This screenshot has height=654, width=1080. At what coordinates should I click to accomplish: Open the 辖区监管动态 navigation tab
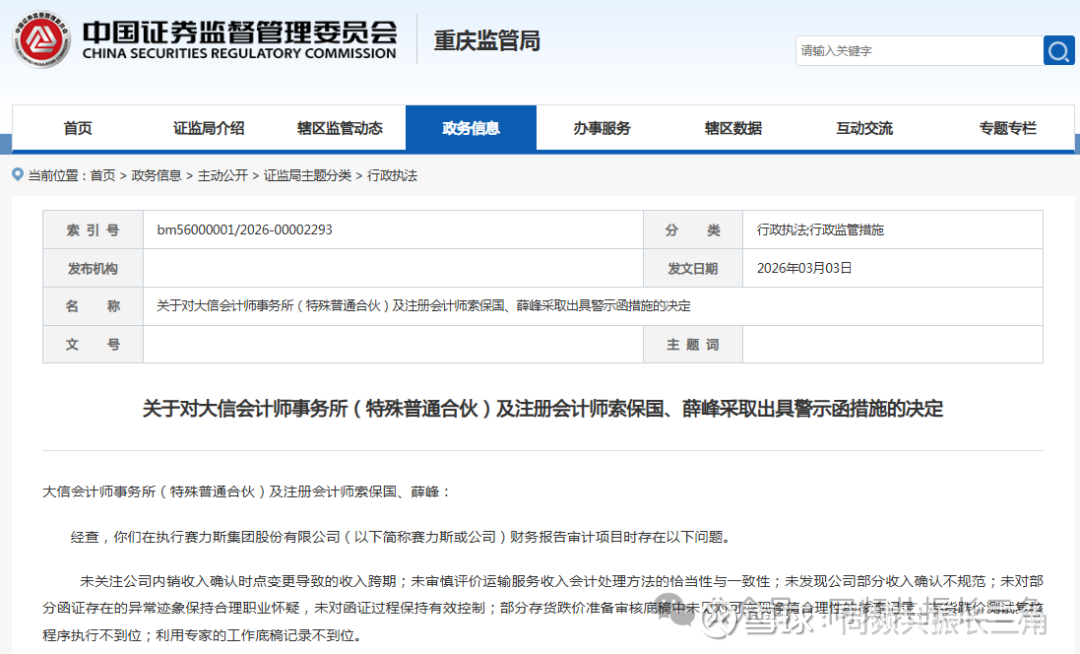[340, 128]
